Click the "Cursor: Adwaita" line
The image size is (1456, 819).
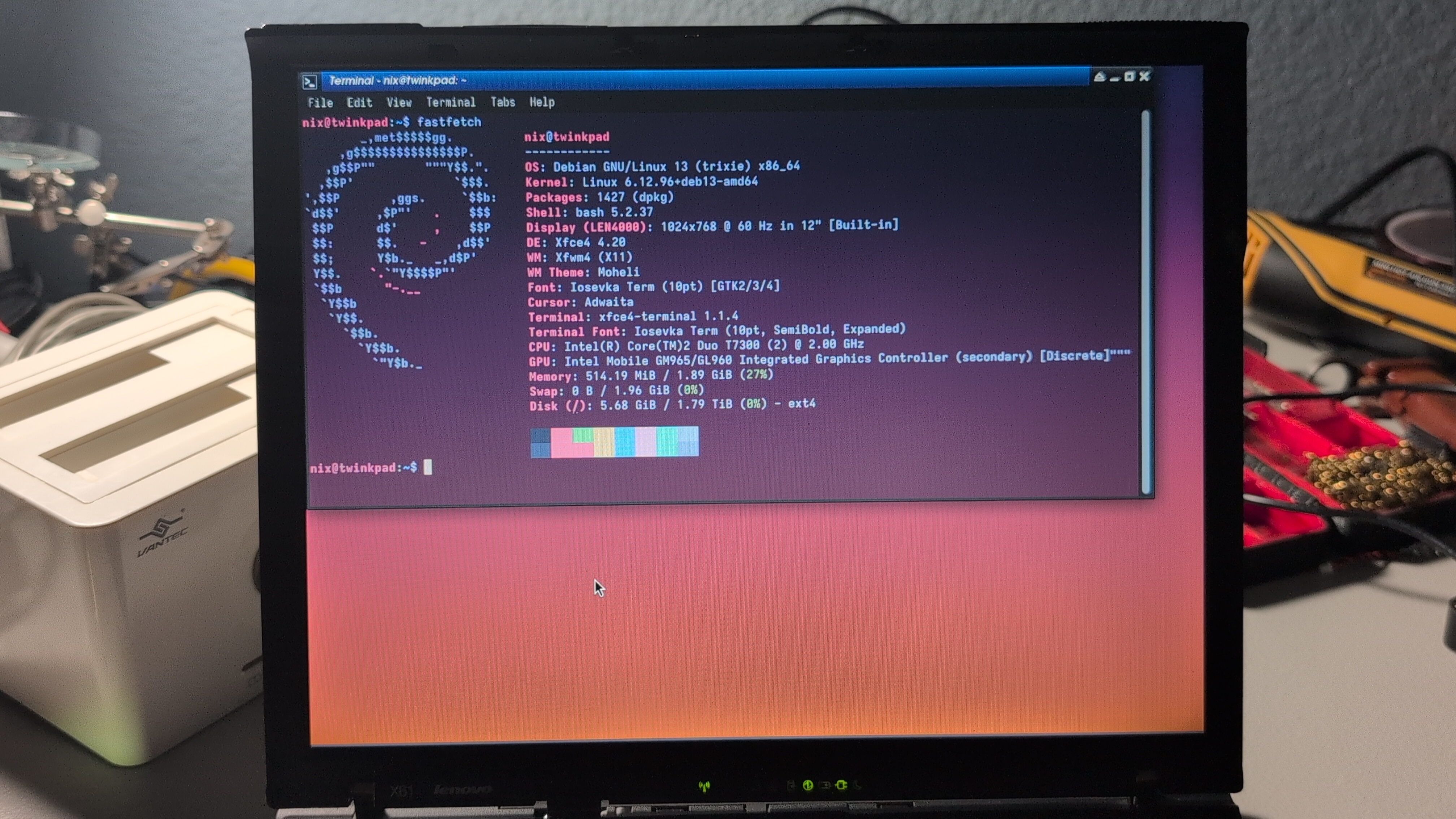[x=580, y=302]
